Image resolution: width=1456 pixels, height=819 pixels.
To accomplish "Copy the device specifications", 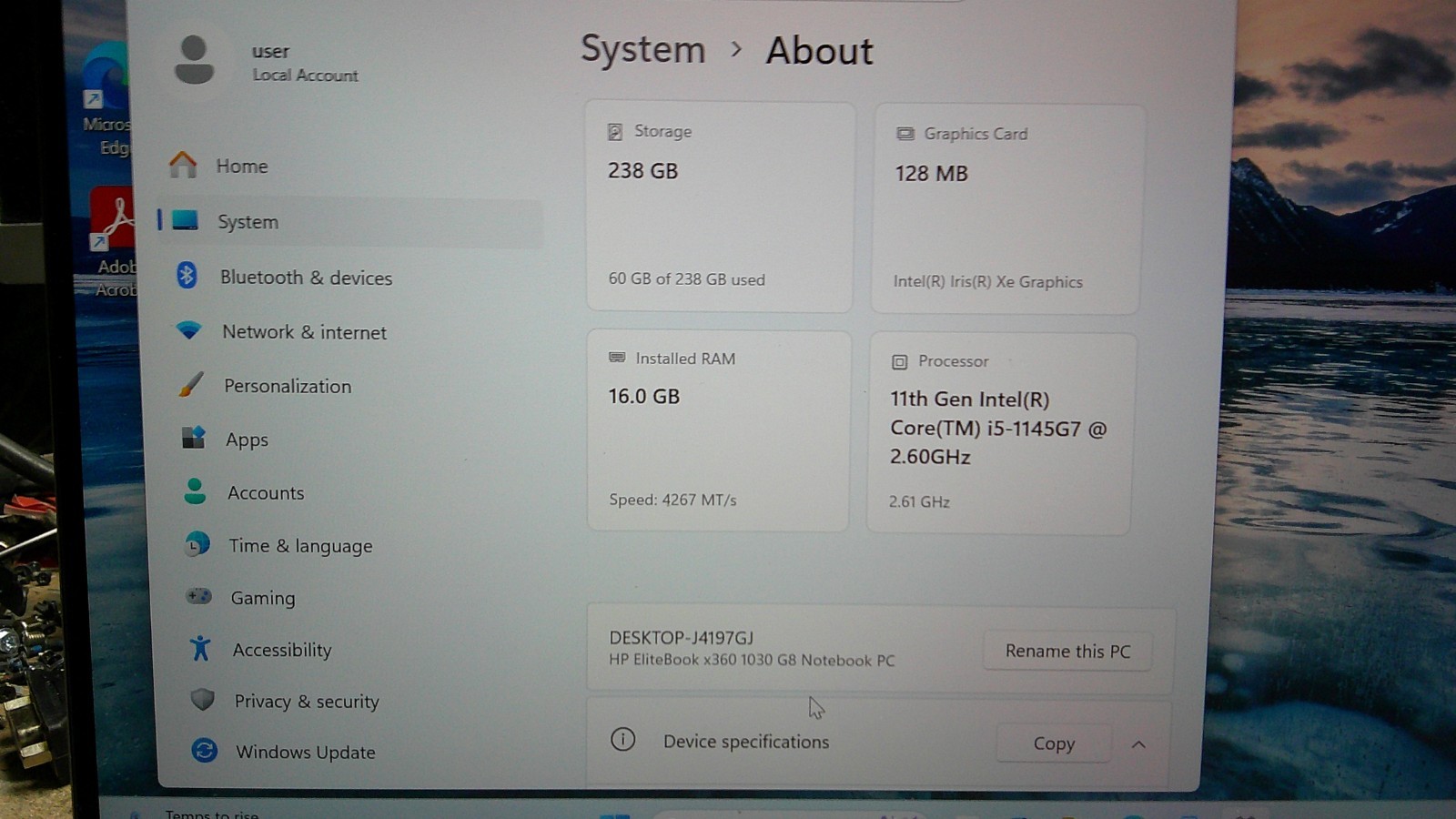I will (x=1054, y=743).
